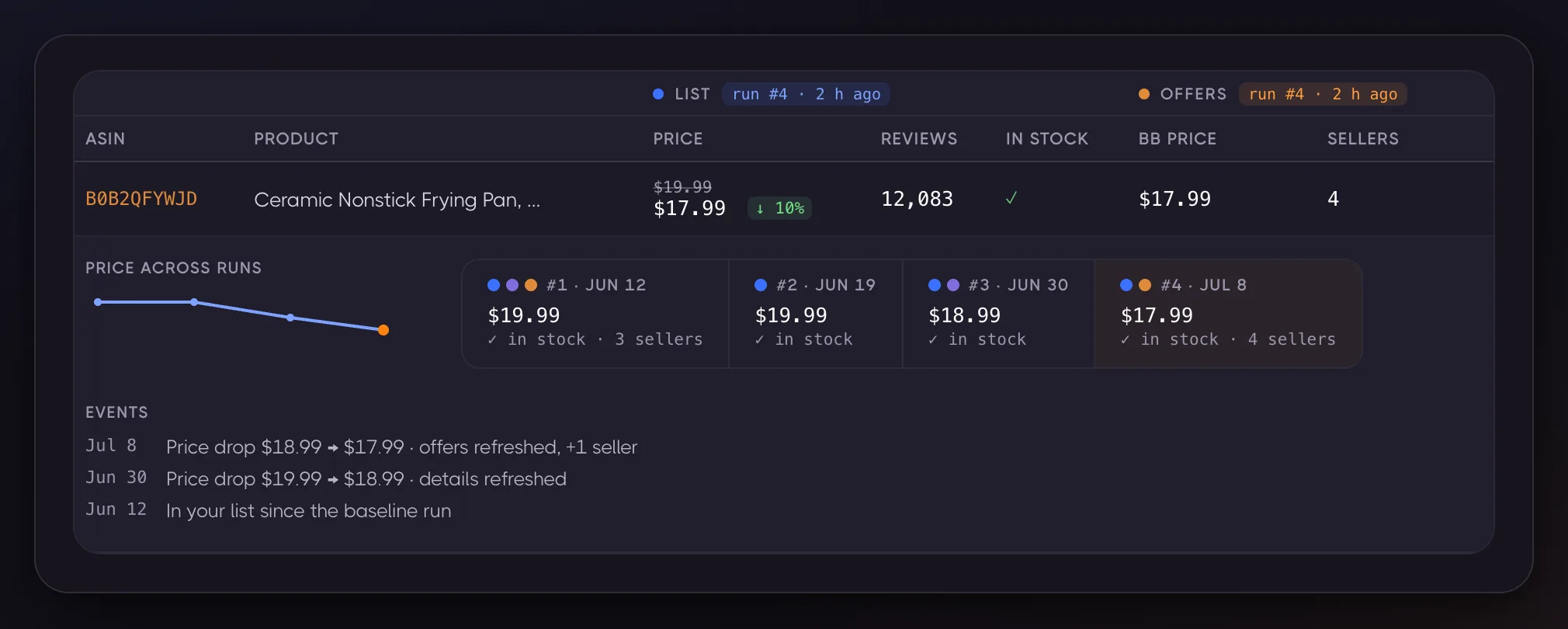Click the green 10% price drop badge
This screenshot has width=1568, height=629.
point(779,208)
